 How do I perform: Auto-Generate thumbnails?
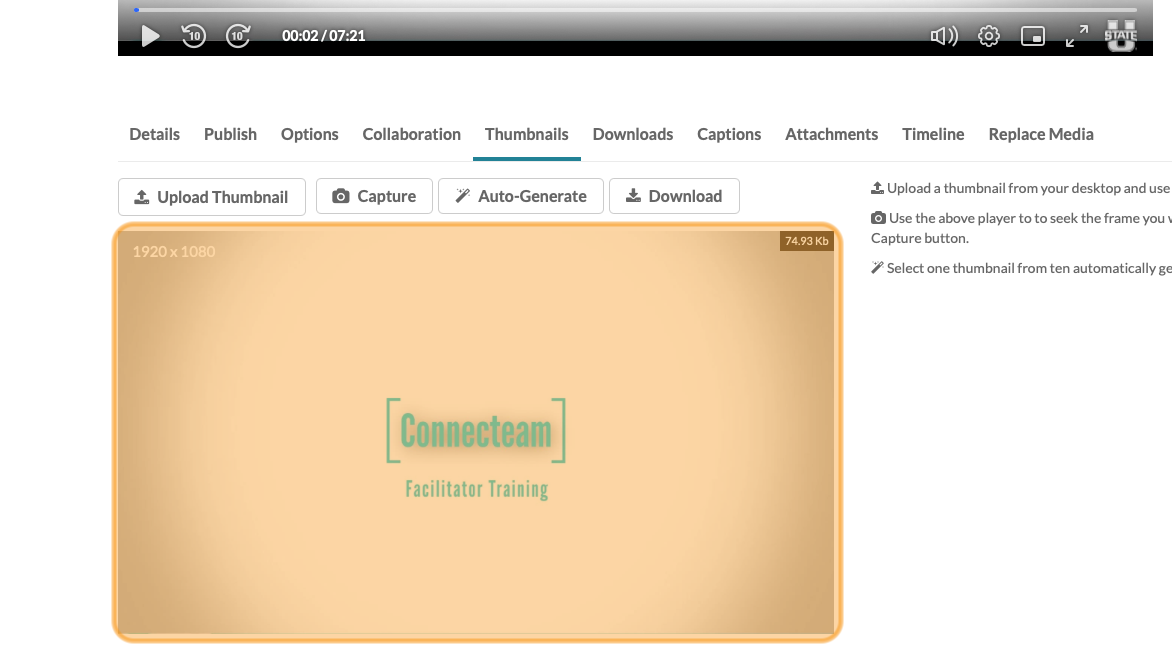520,196
